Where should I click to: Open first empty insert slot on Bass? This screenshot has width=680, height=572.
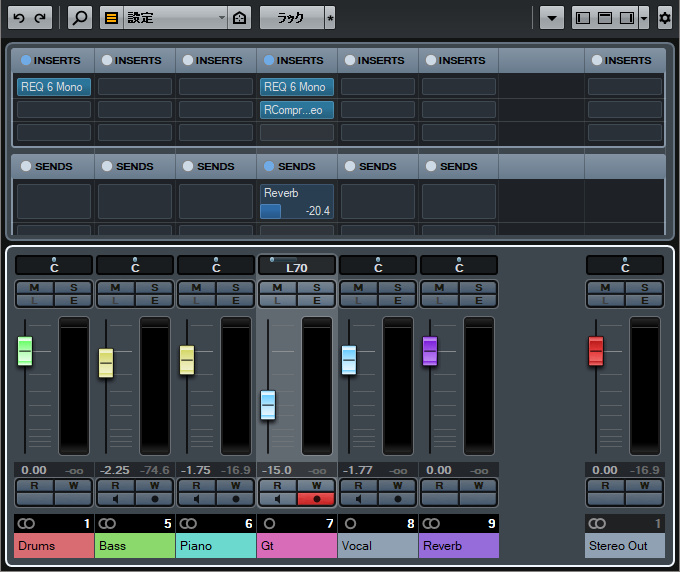click(x=135, y=87)
